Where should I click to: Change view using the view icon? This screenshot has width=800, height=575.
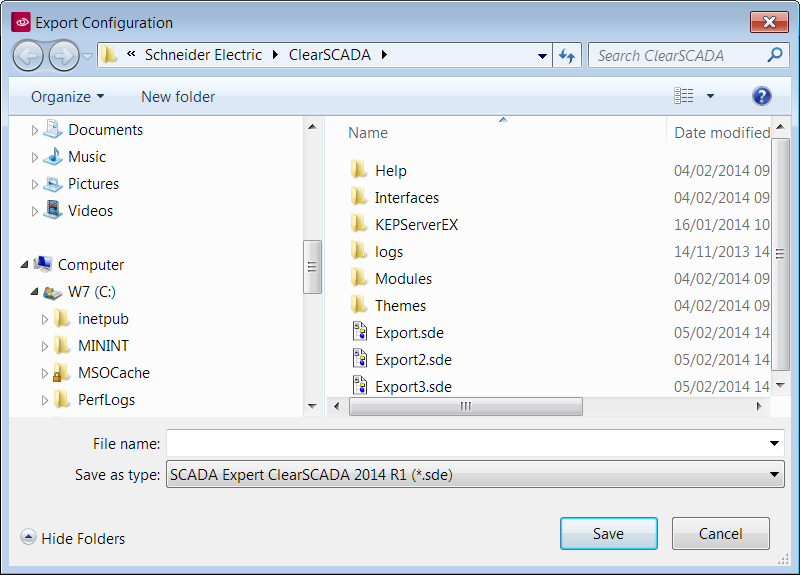click(x=684, y=96)
